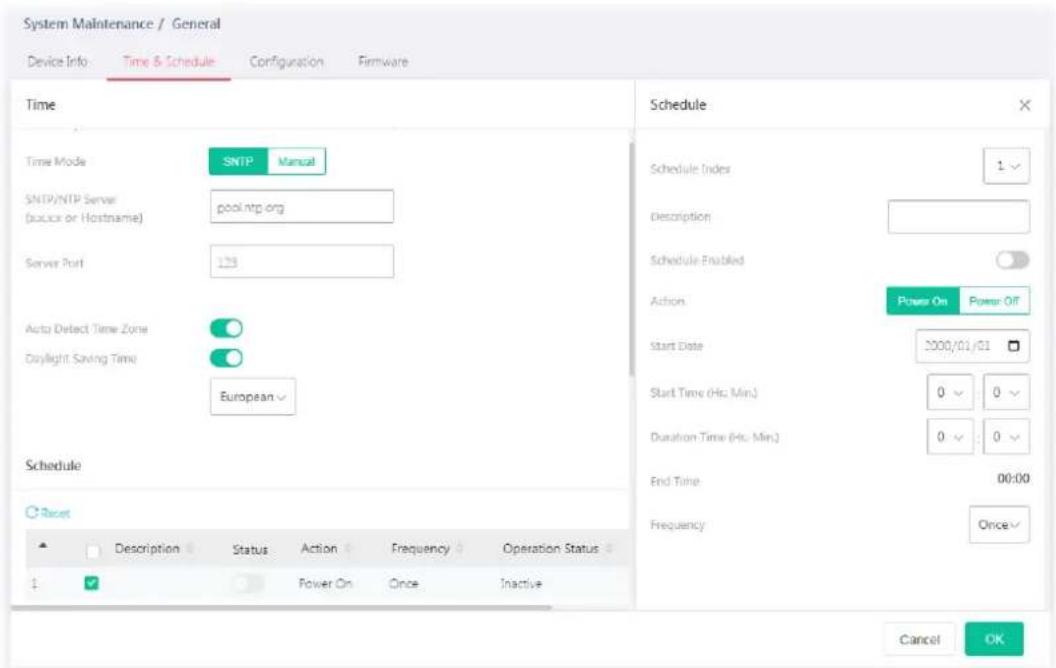Toggle the row 1 Status switch
The height and width of the screenshot is (668, 1056).
(247, 582)
